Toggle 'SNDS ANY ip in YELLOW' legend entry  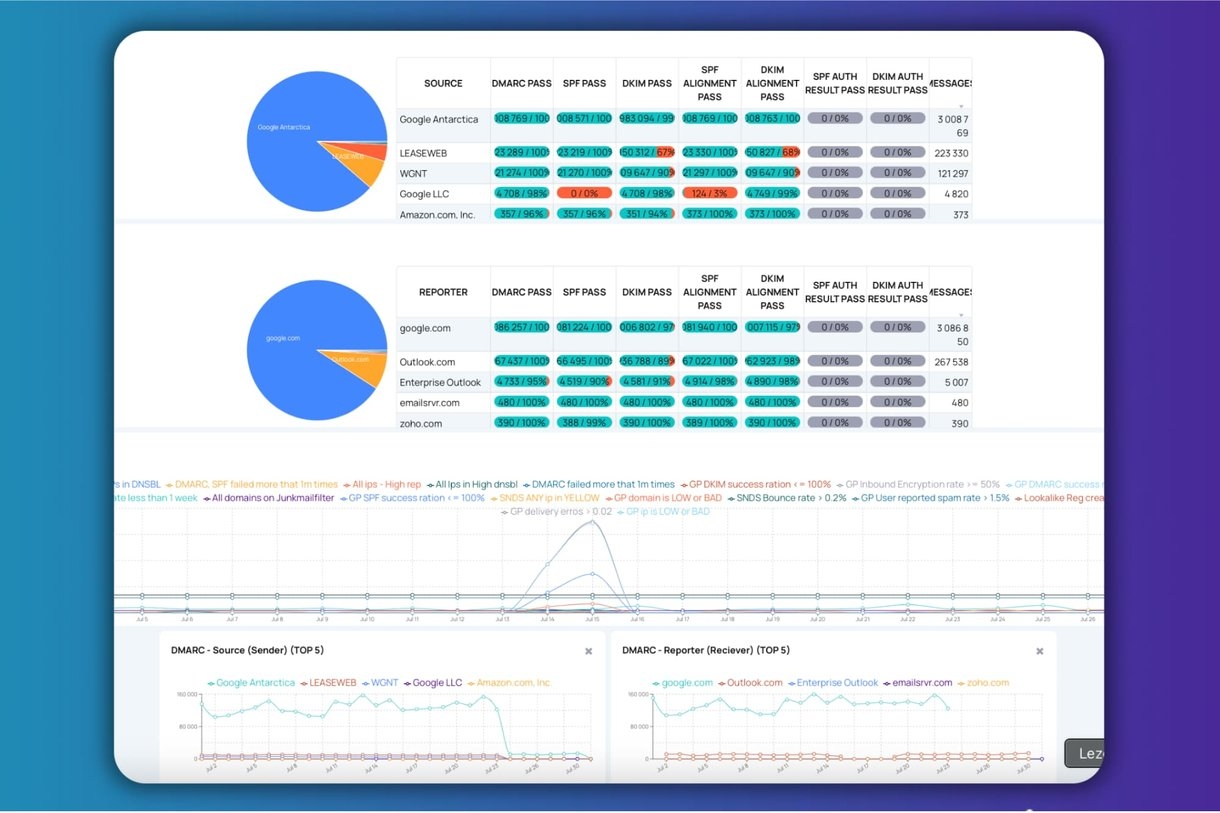coord(544,498)
